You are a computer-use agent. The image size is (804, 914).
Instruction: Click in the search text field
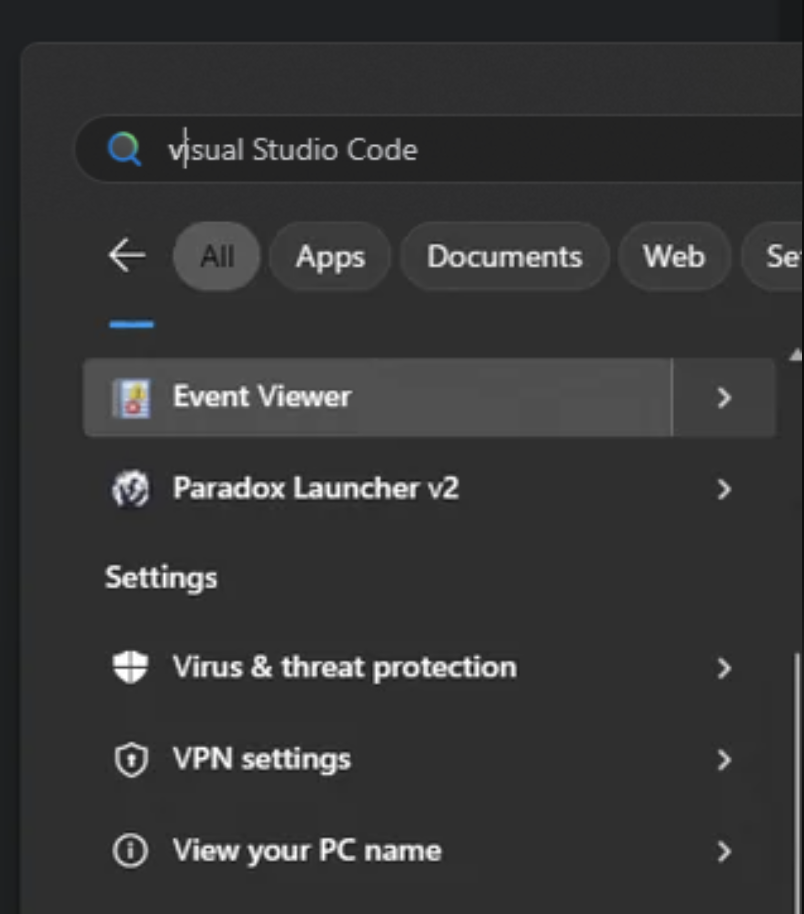click(450, 150)
